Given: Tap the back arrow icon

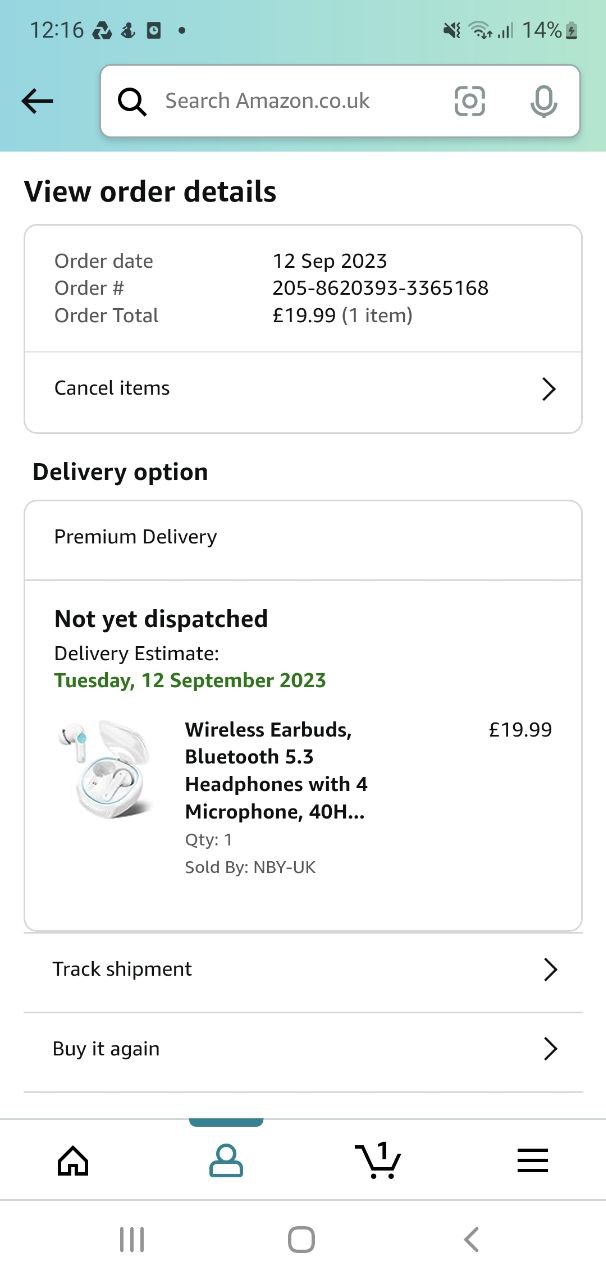Looking at the screenshot, I should [37, 100].
